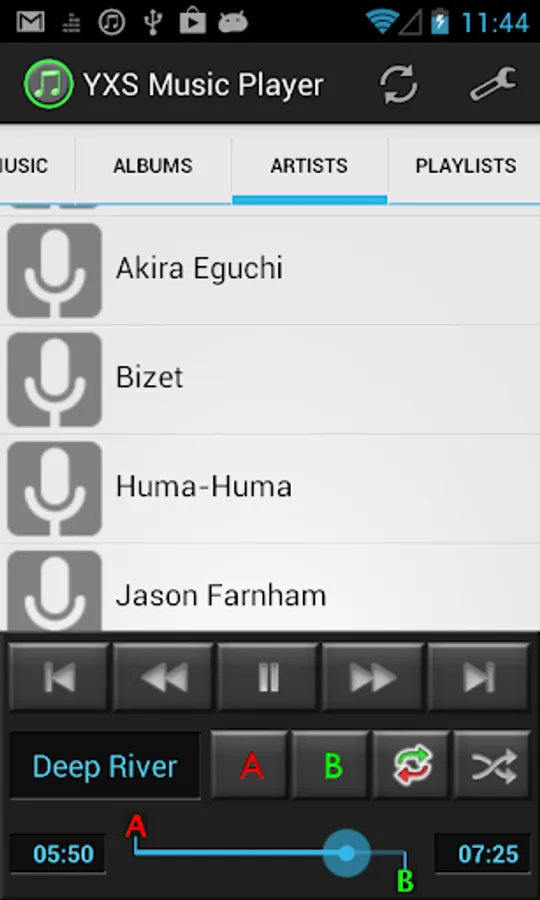
Task: Open artist Bizet
Action: [270, 379]
